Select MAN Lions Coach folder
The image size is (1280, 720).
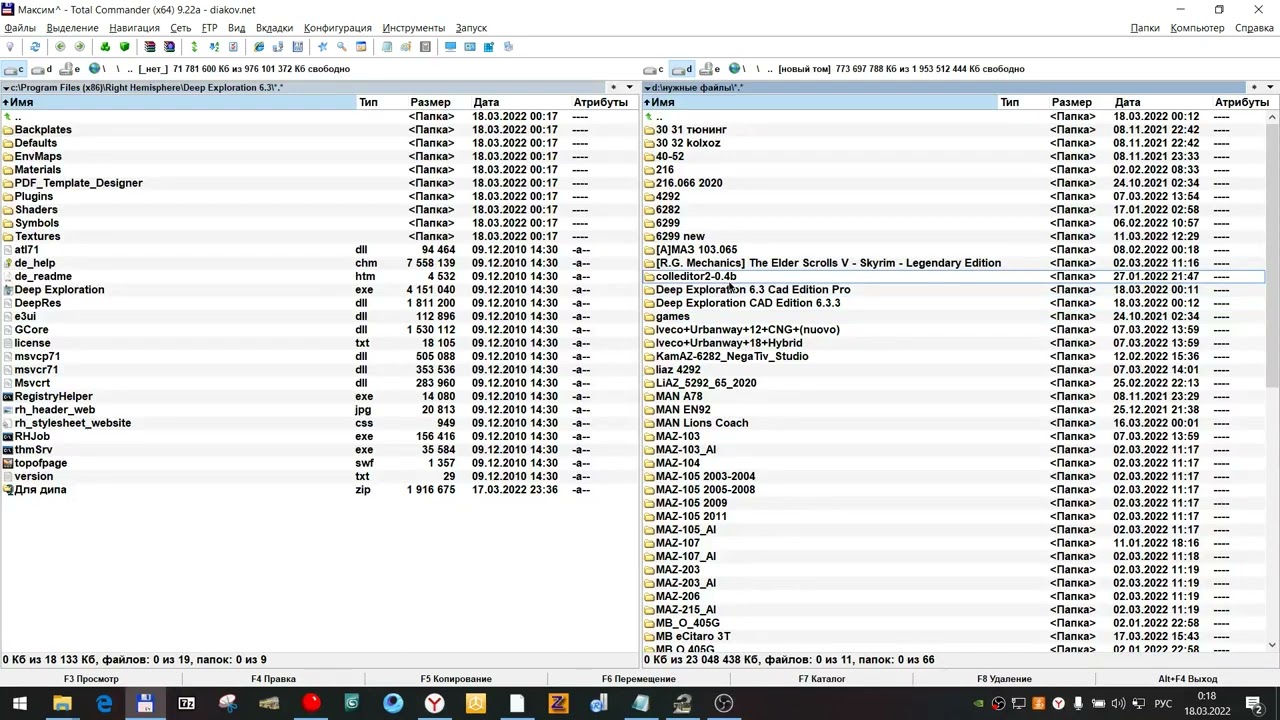[x=702, y=423]
